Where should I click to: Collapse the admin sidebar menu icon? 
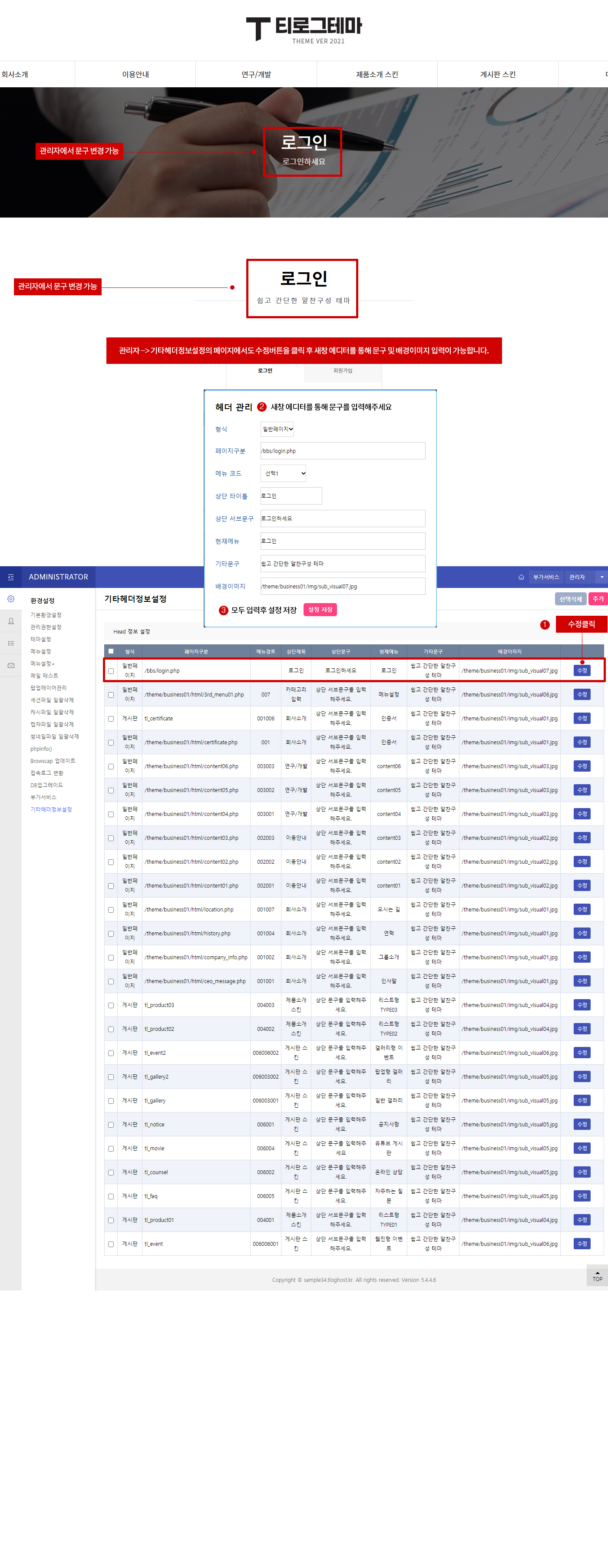pyautogui.click(x=11, y=577)
